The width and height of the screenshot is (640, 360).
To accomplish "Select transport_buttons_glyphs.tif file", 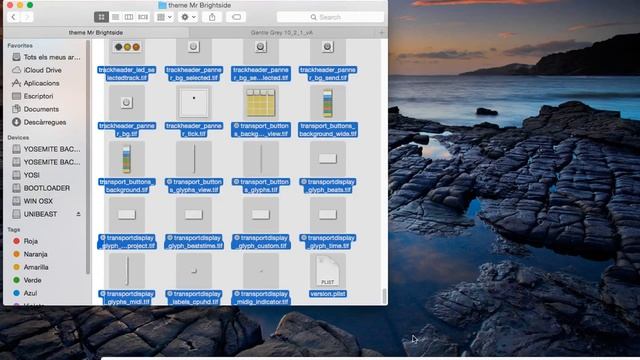I will coord(261,167).
